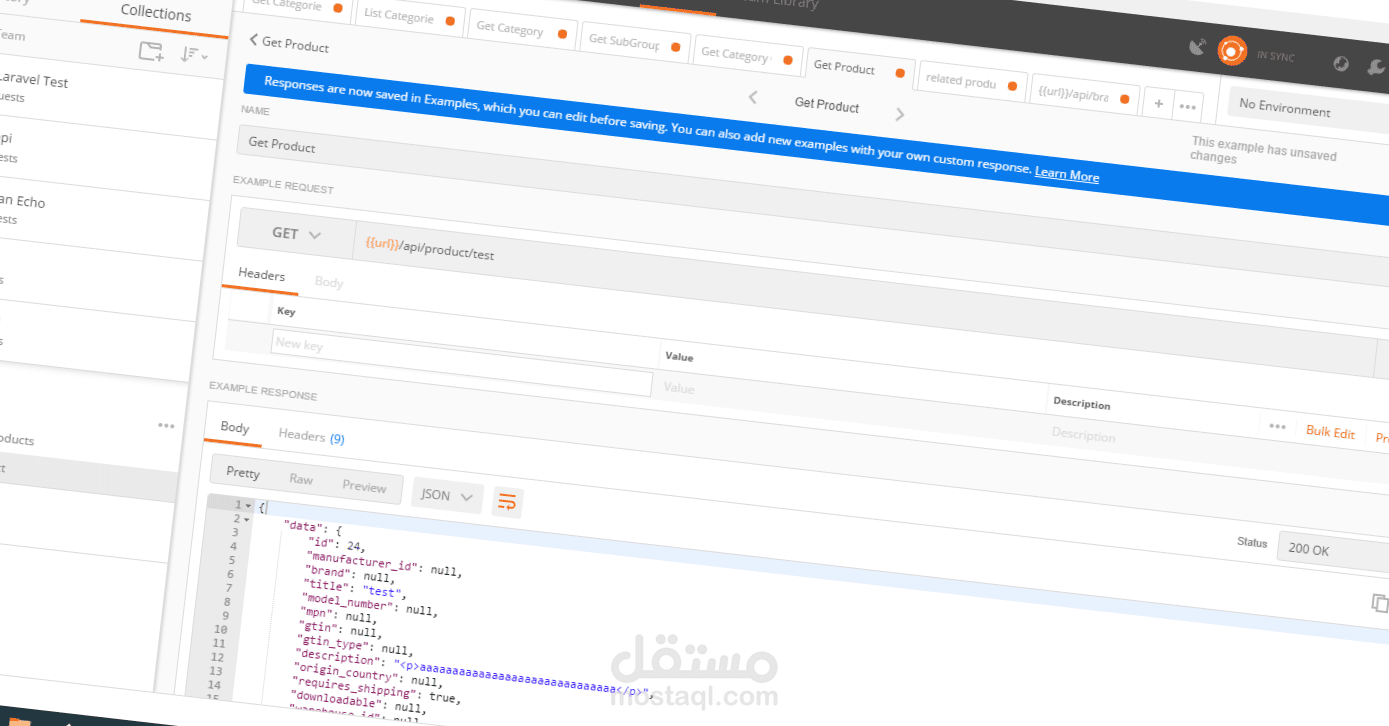
Task: Open the {{url}}/api/bra request tab
Action: pos(1073,95)
